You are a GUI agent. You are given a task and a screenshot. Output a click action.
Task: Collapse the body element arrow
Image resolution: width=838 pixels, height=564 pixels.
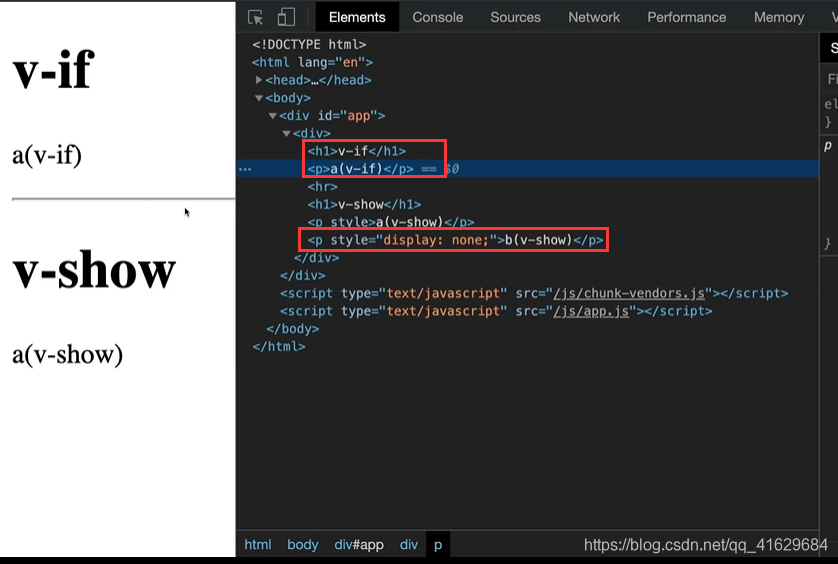(x=259, y=98)
